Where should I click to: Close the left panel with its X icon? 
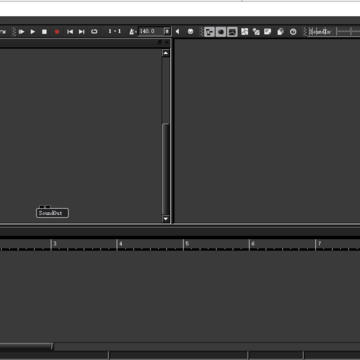coord(167,43)
